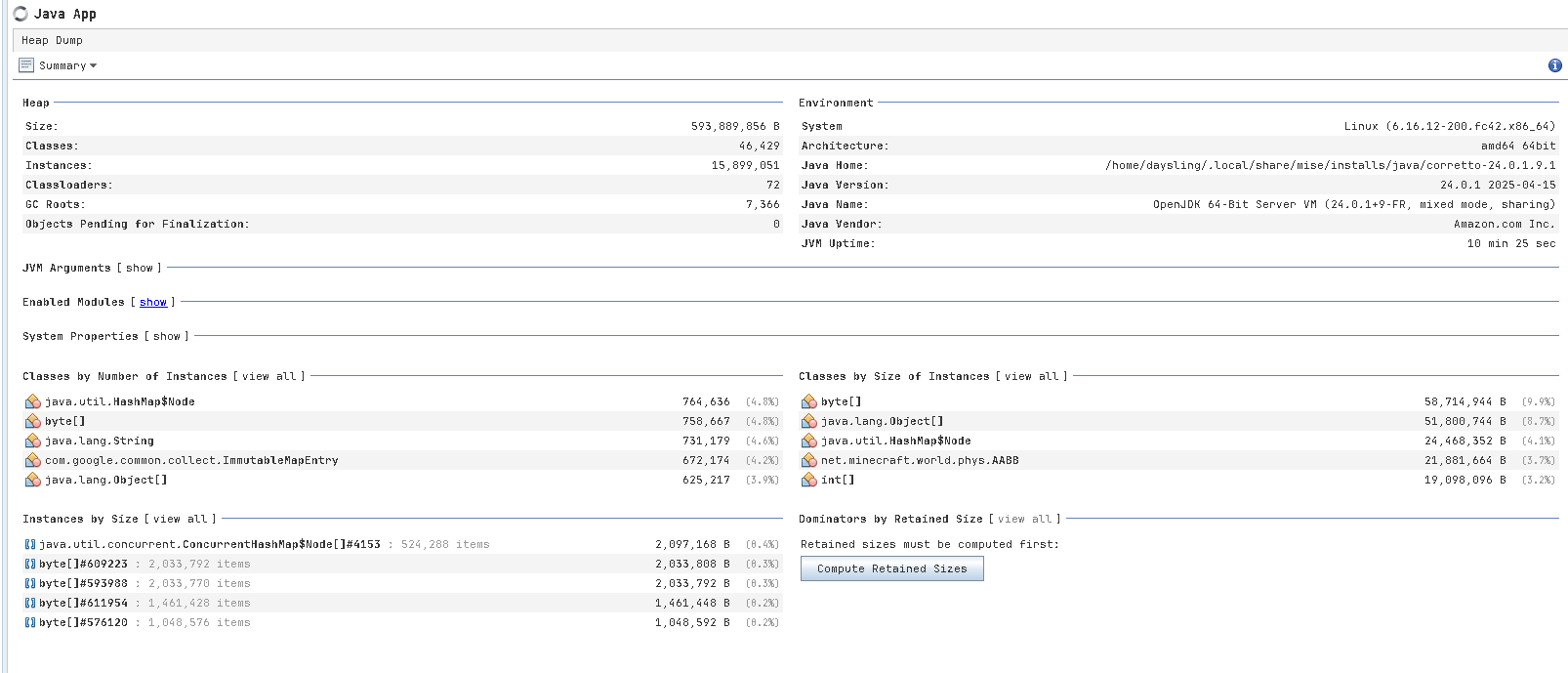Click the Java App loading spinner icon
The image size is (1568, 673).
(x=21, y=14)
